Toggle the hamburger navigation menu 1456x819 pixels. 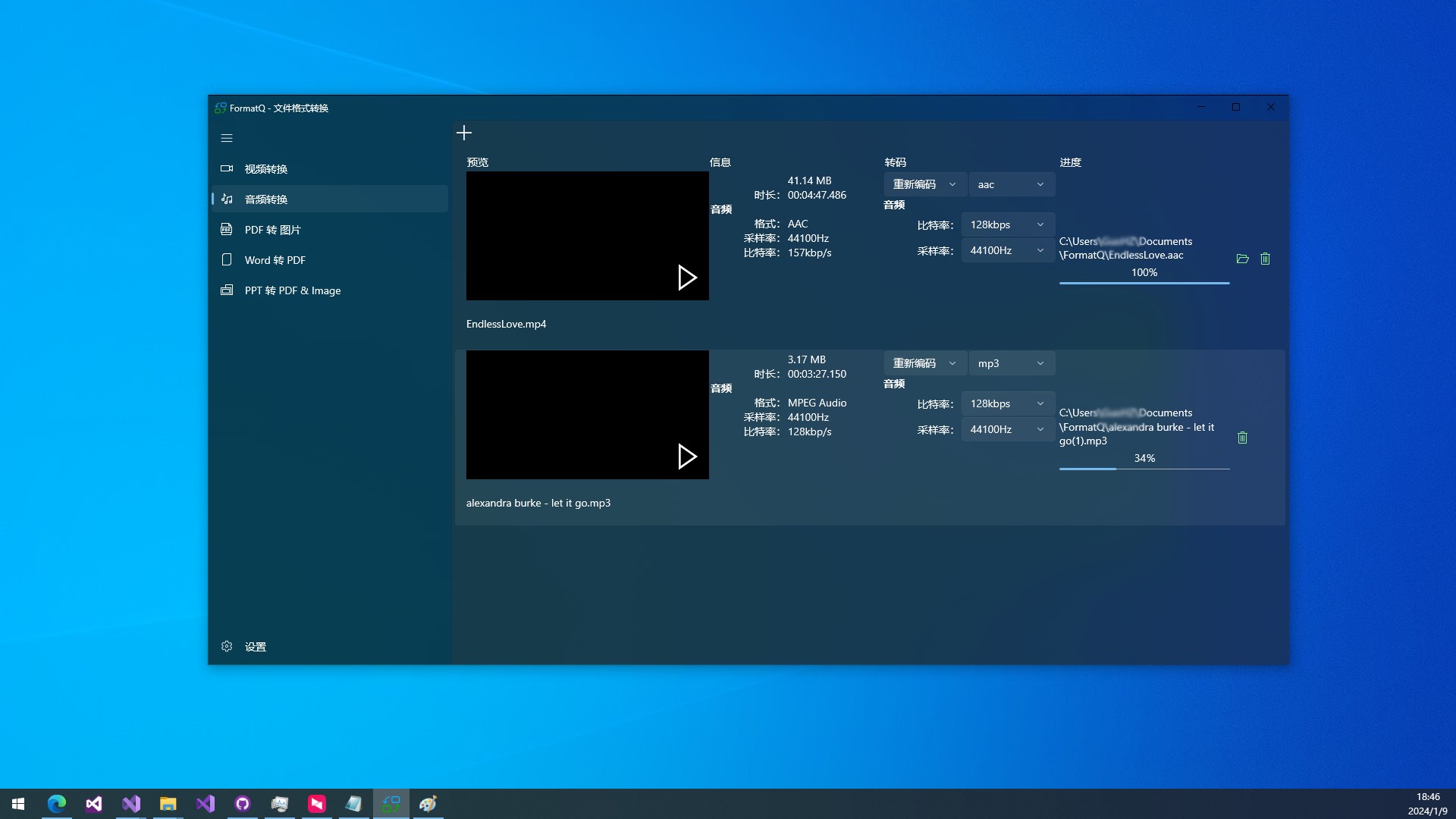(x=227, y=138)
